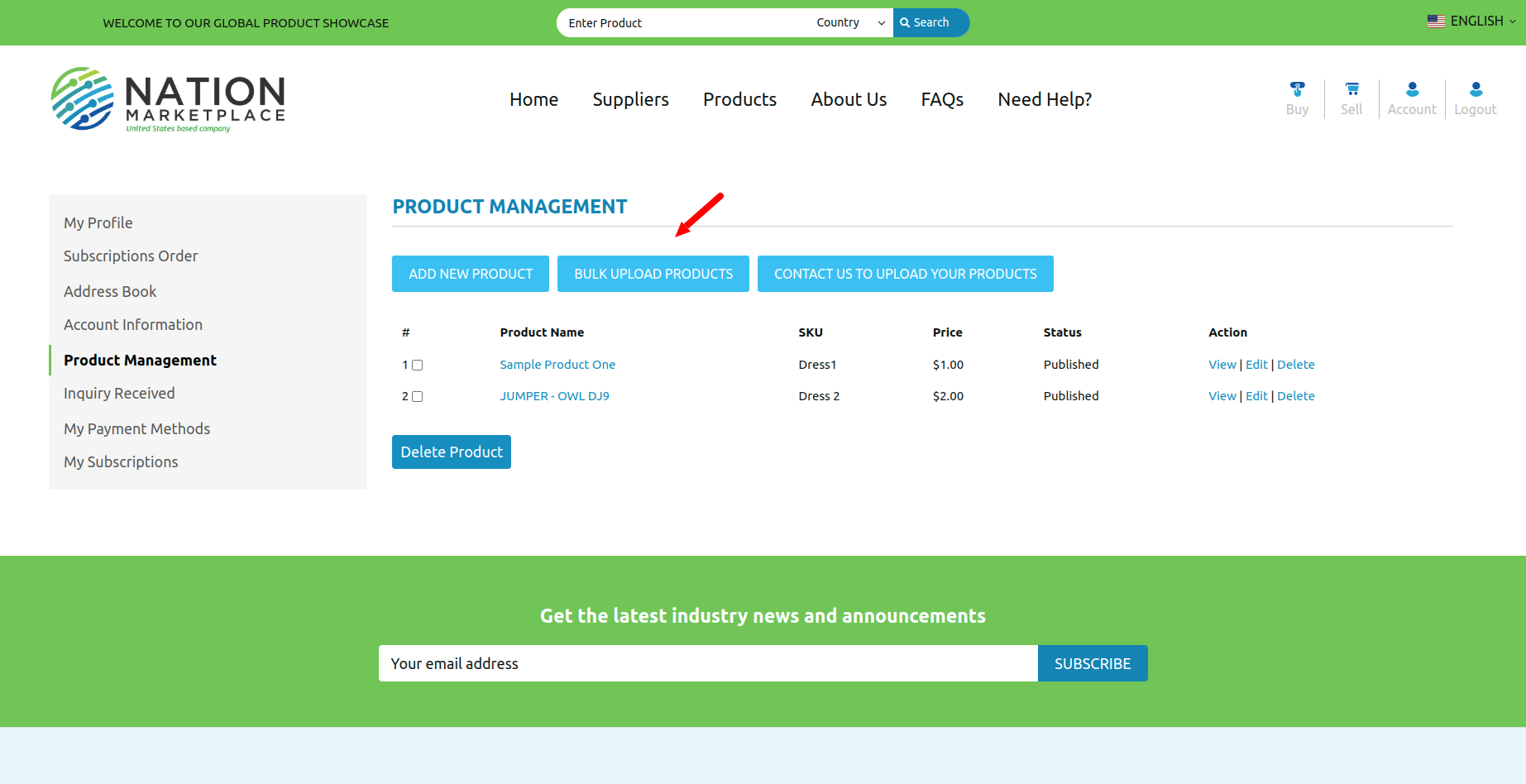The height and width of the screenshot is (784, 1526).
Task: Select the JUMPER - OWL DJ9 checkbox
Action: coord(418,397)
